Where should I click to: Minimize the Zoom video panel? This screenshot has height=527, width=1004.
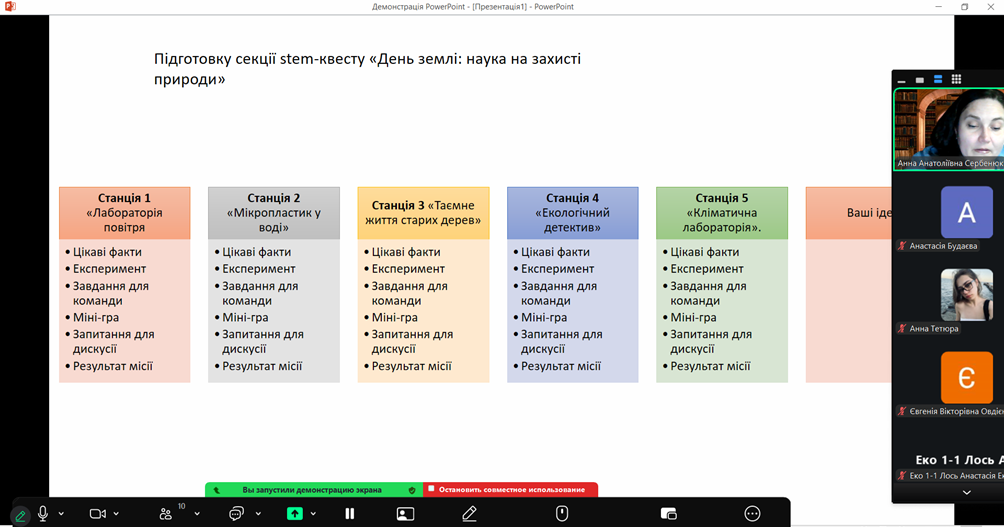902,80
